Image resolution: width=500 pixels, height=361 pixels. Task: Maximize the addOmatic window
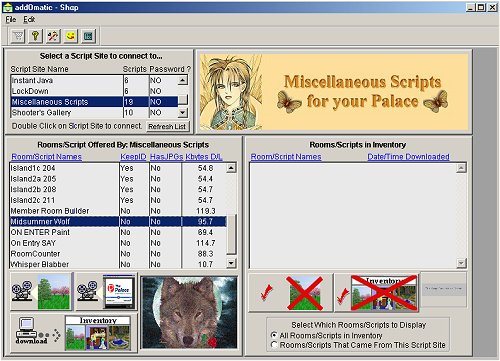click(481, 7)
